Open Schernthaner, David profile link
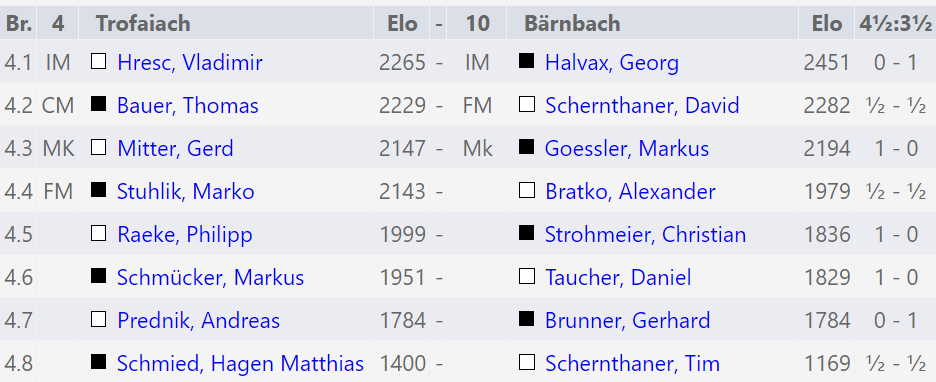This screenshot has width=936, height=382. pyautogui.click(x=642, y=106)
